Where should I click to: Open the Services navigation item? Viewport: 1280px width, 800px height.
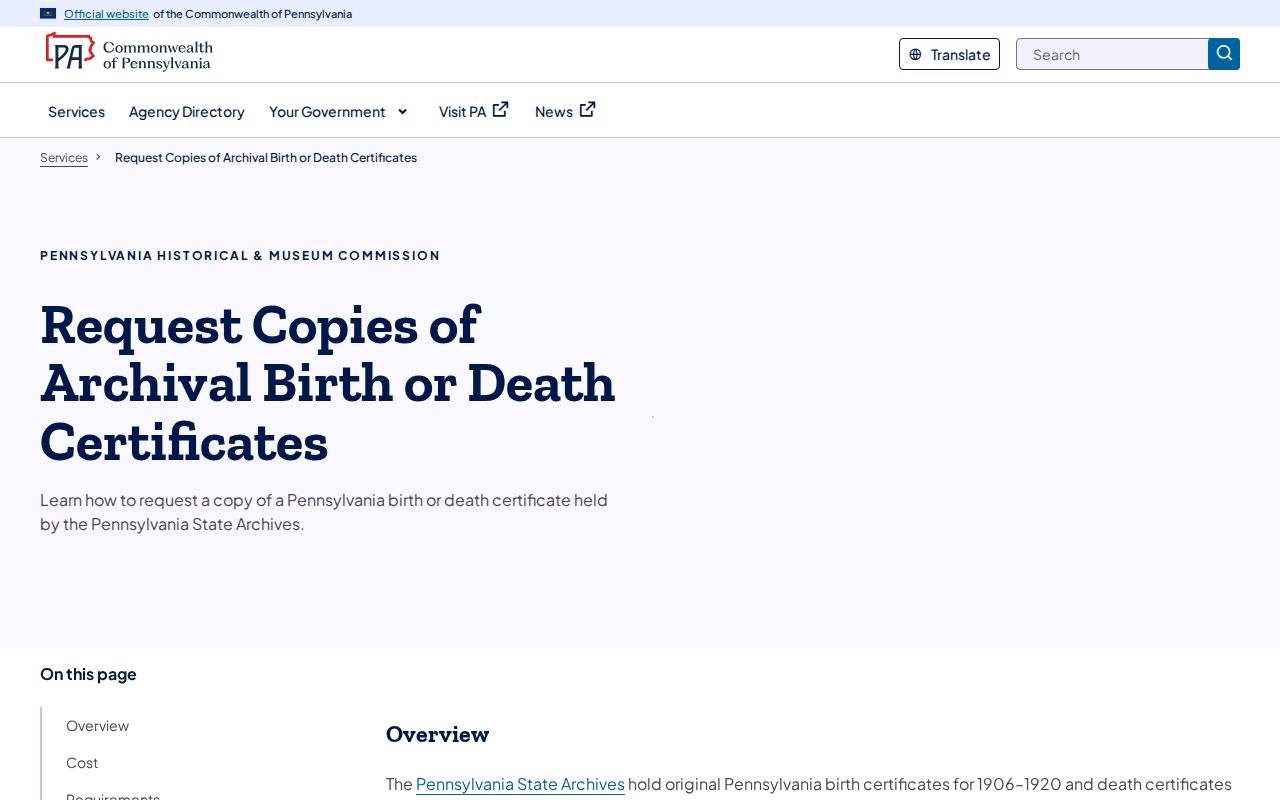point(76,111)
